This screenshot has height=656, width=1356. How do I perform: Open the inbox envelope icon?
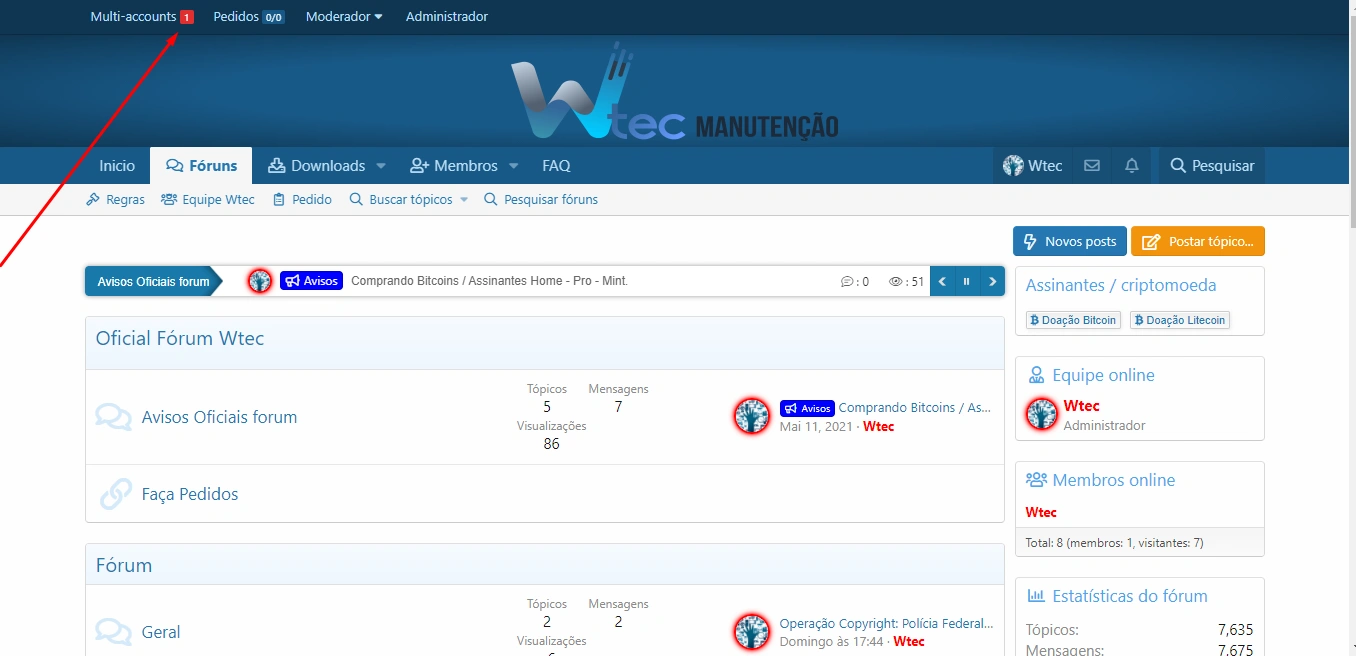[x=1092, y=166]
